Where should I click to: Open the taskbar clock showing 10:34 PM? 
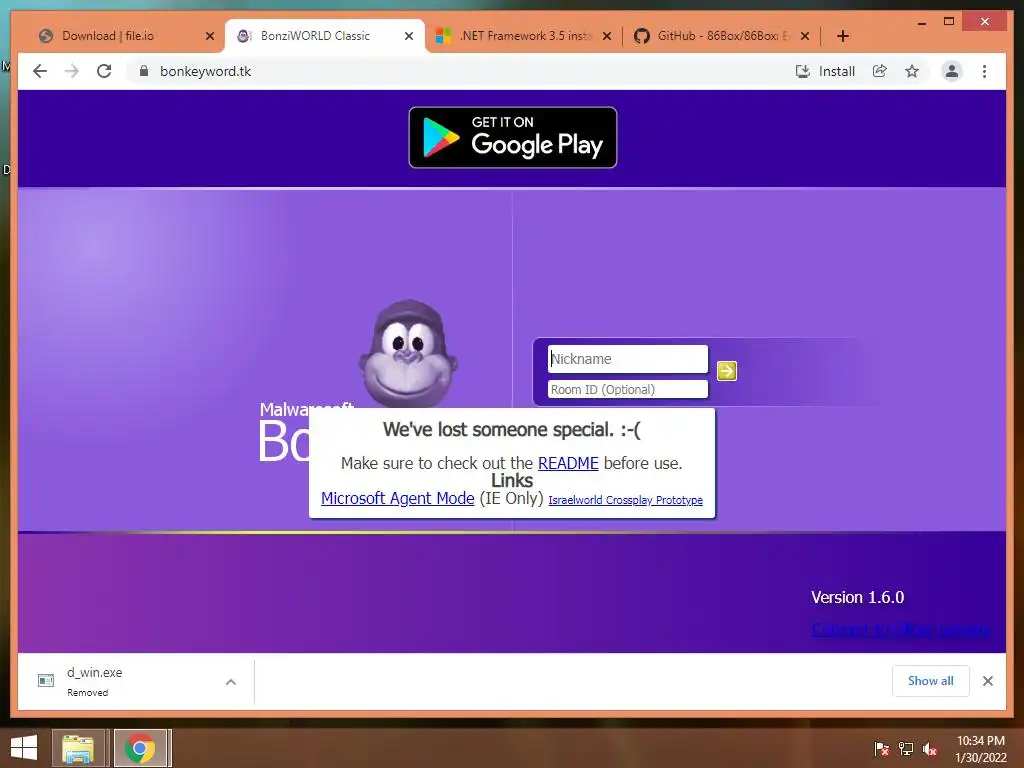coord(981,749)
